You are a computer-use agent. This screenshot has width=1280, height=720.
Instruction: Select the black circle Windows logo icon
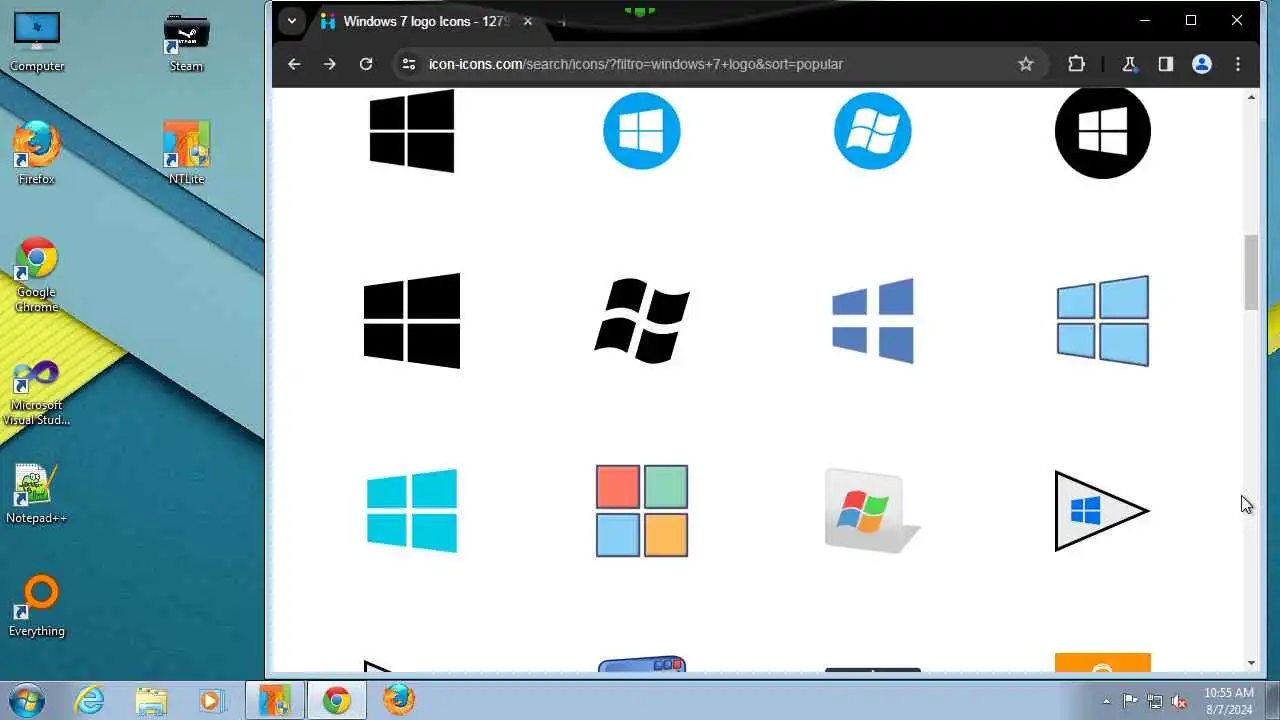(1103, 131)
